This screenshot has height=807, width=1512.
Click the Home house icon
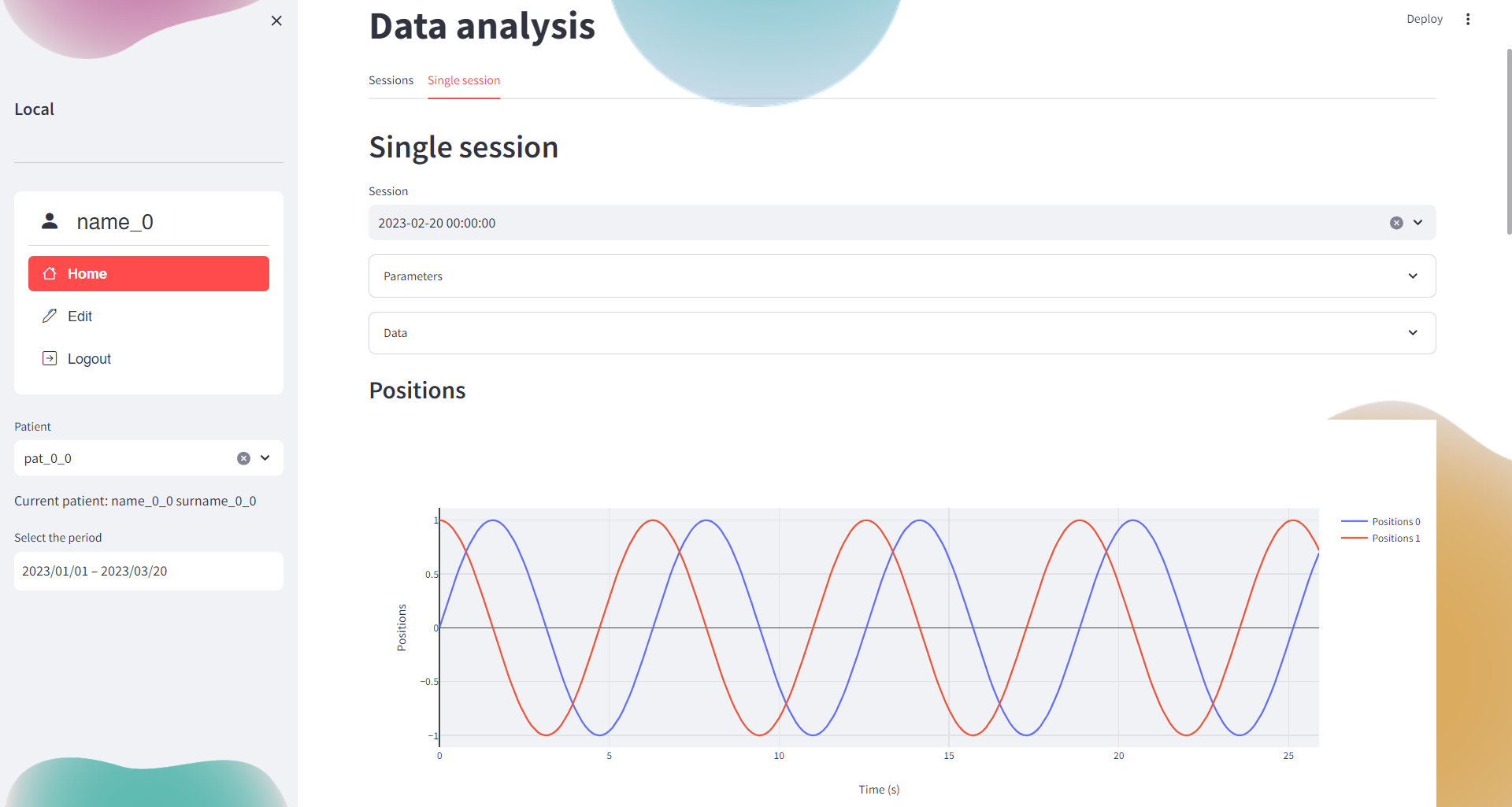pyautogui.click(x=50, y=273)
